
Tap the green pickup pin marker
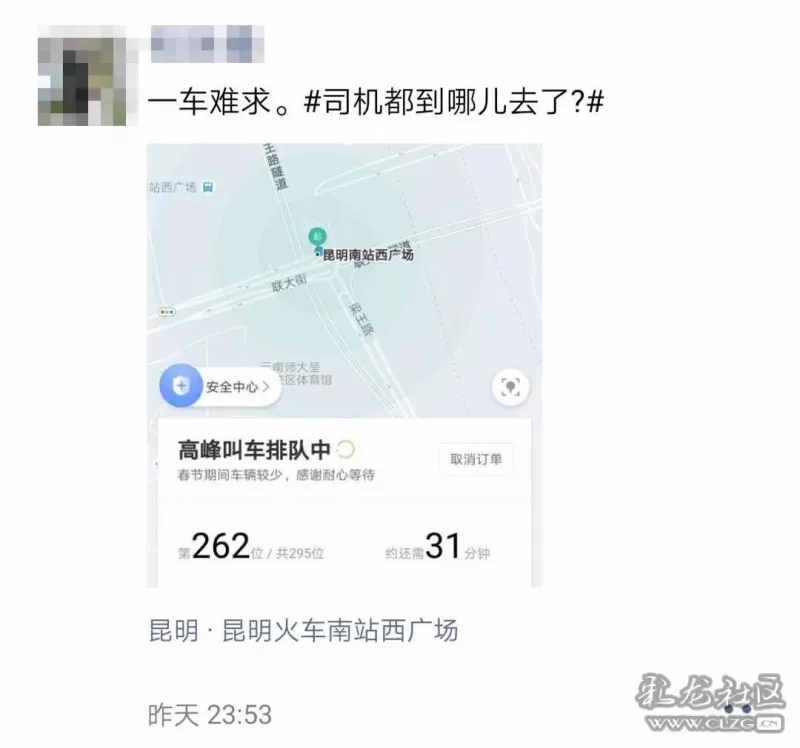point(317,236)
